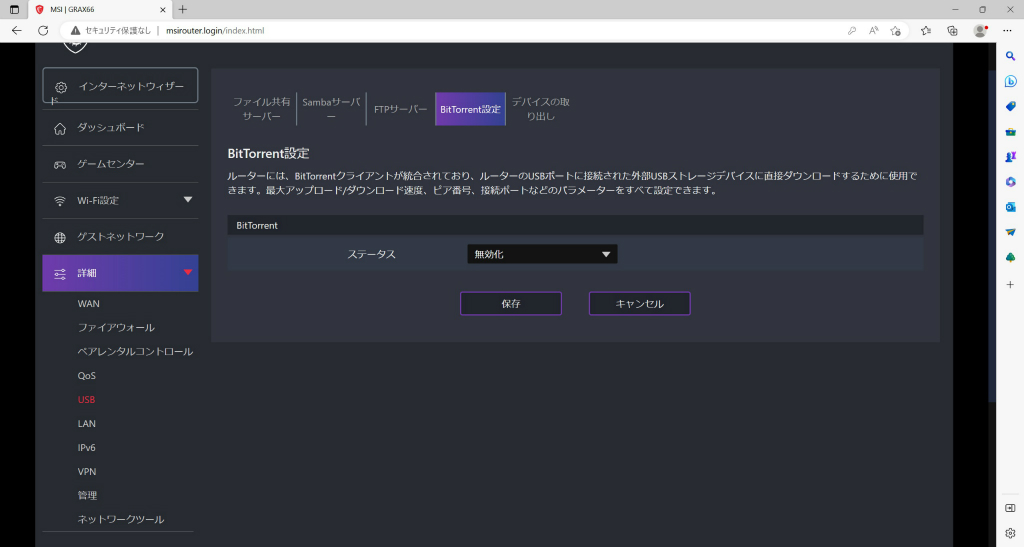Collapse the 詳細 menu red arrow
Viewport: 1024px width, 547px height.
coord(188,272)
